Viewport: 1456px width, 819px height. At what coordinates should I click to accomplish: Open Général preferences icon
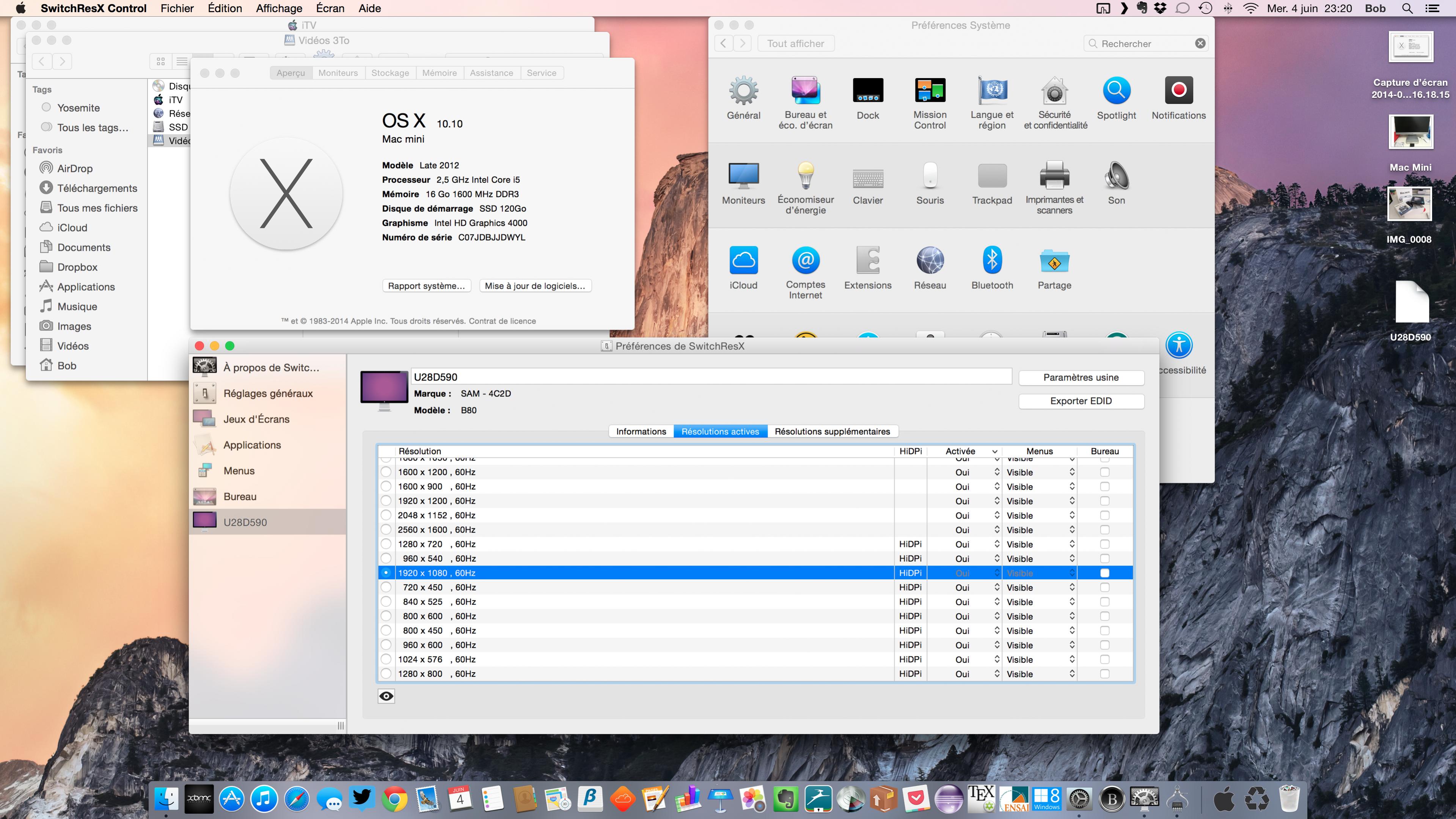tap(743, 97)
